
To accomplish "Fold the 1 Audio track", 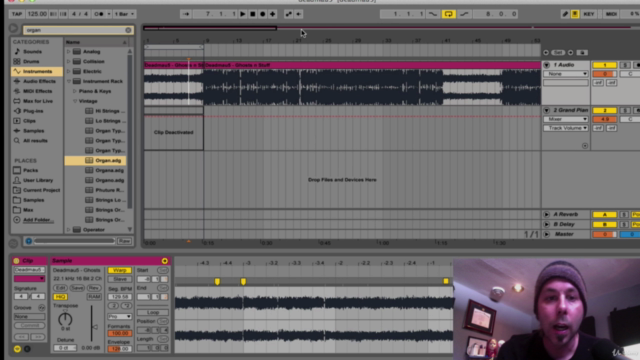I will pyautogui.click(x=547, y=65).
